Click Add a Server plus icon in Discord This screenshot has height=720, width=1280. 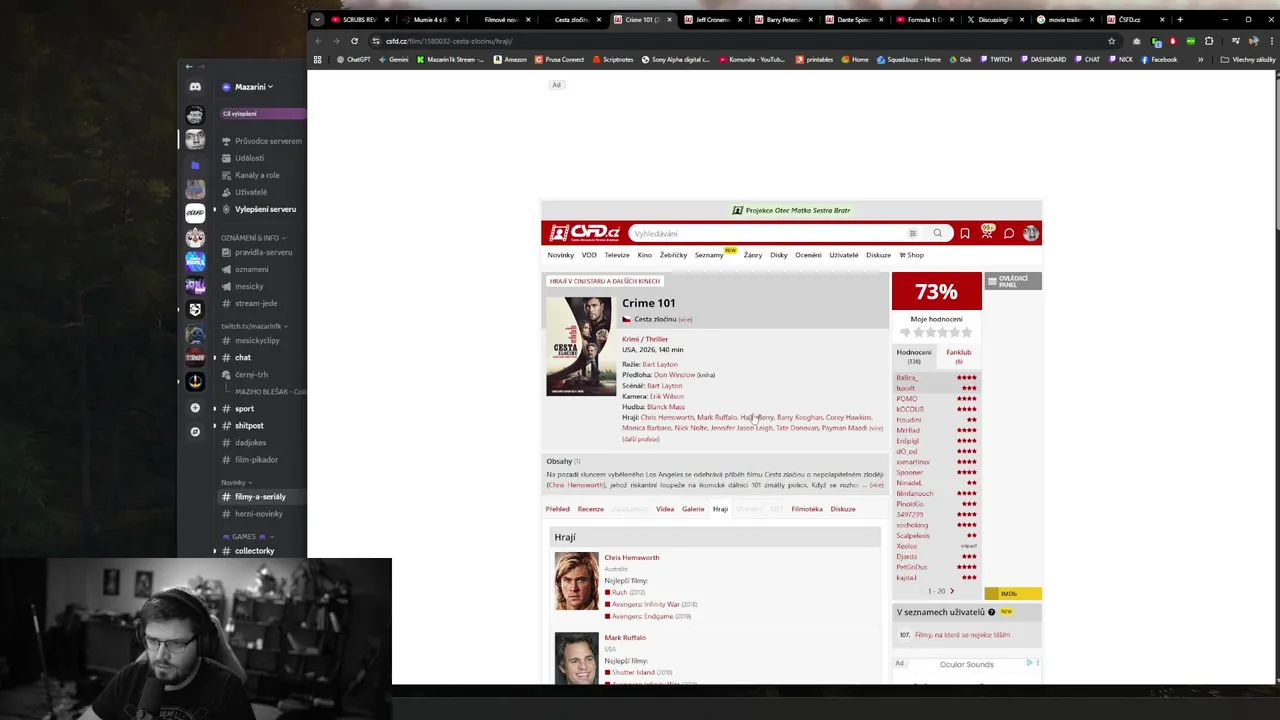[195, 408]
